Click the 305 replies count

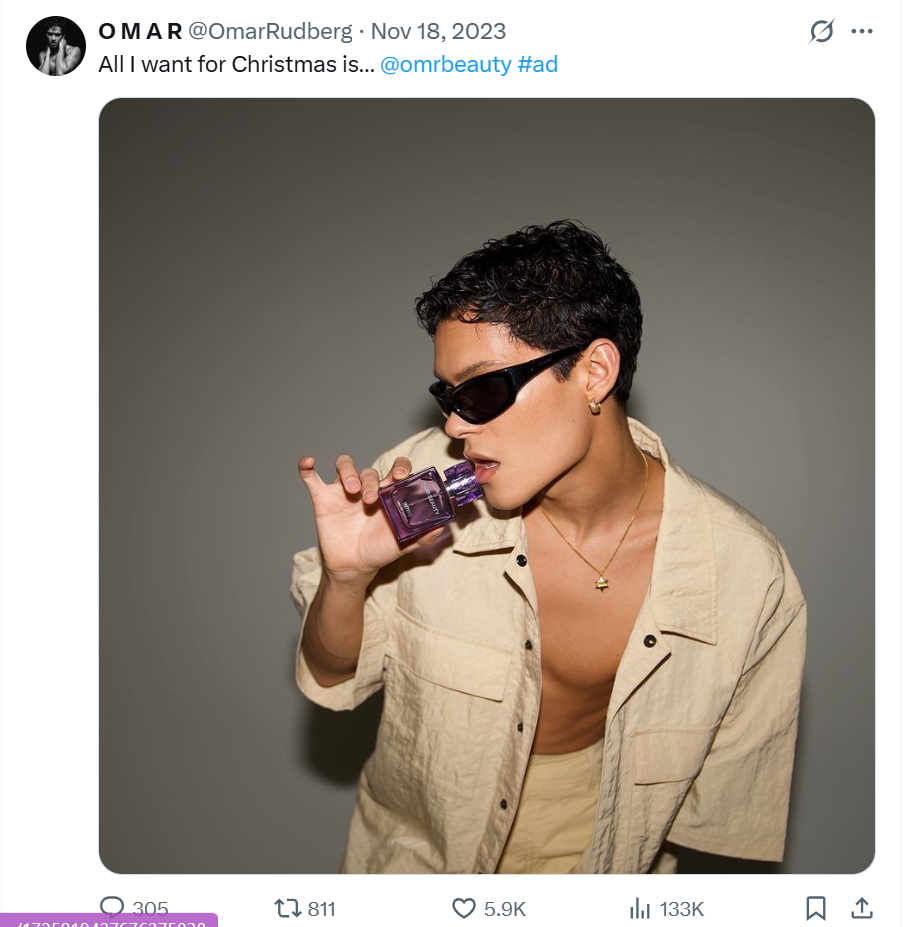[x=150, y=908]
